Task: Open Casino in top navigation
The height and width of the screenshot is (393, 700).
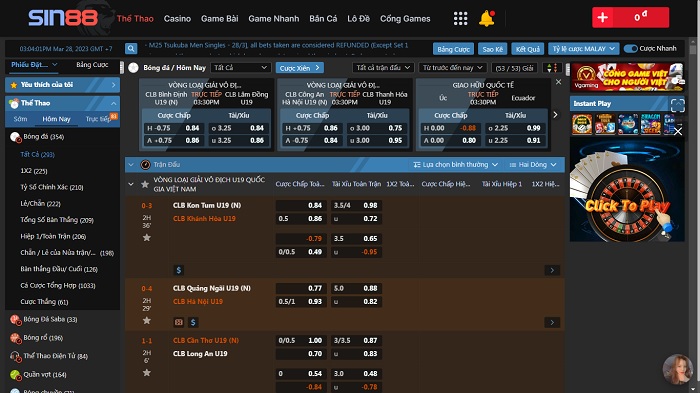Action: [x=177, y=18]
